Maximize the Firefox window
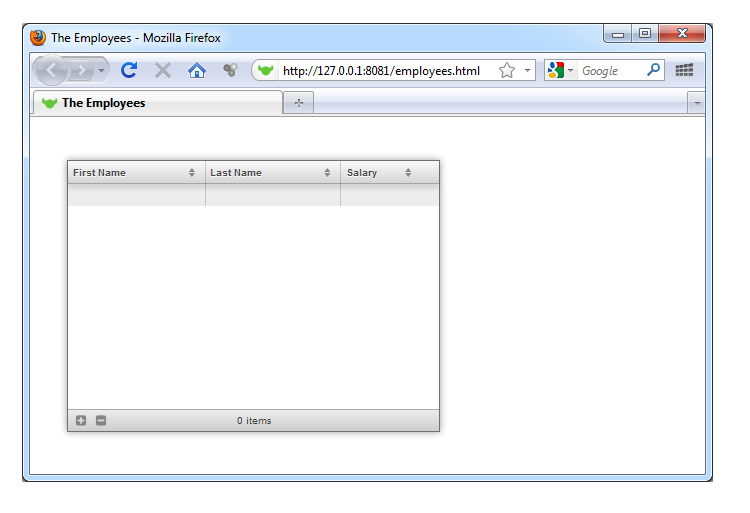 (645, 33)
